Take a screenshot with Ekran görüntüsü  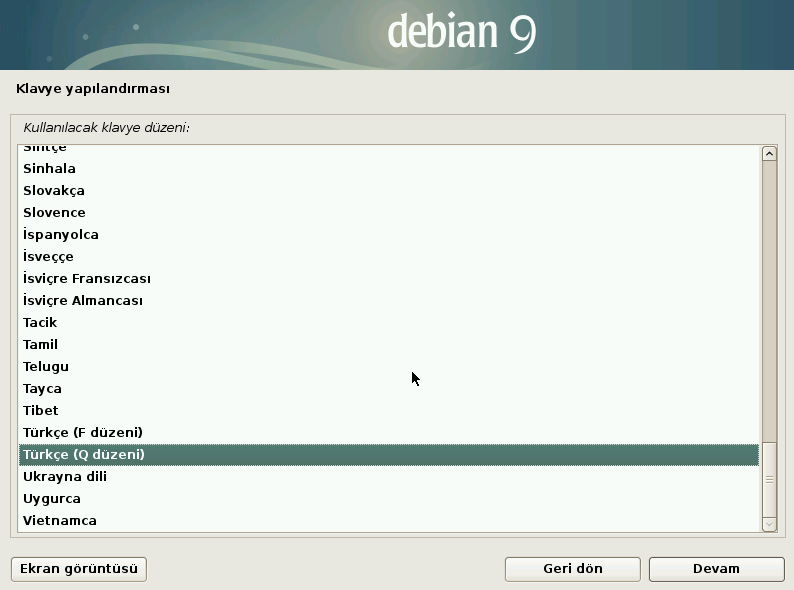tap(79, 569)
